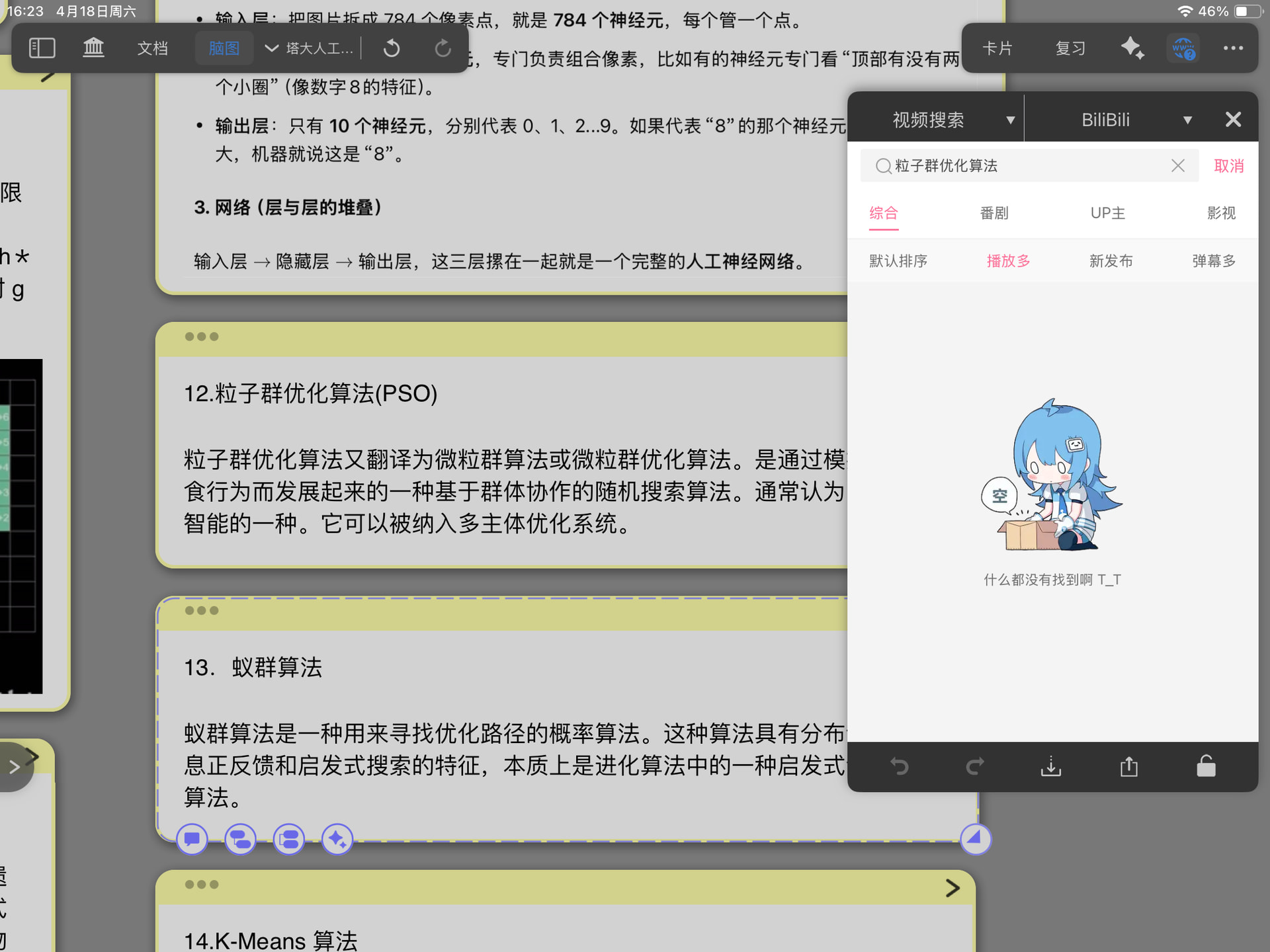Switch to 文档 document mode
The image size is (1270, 952).
coord(152,48)
